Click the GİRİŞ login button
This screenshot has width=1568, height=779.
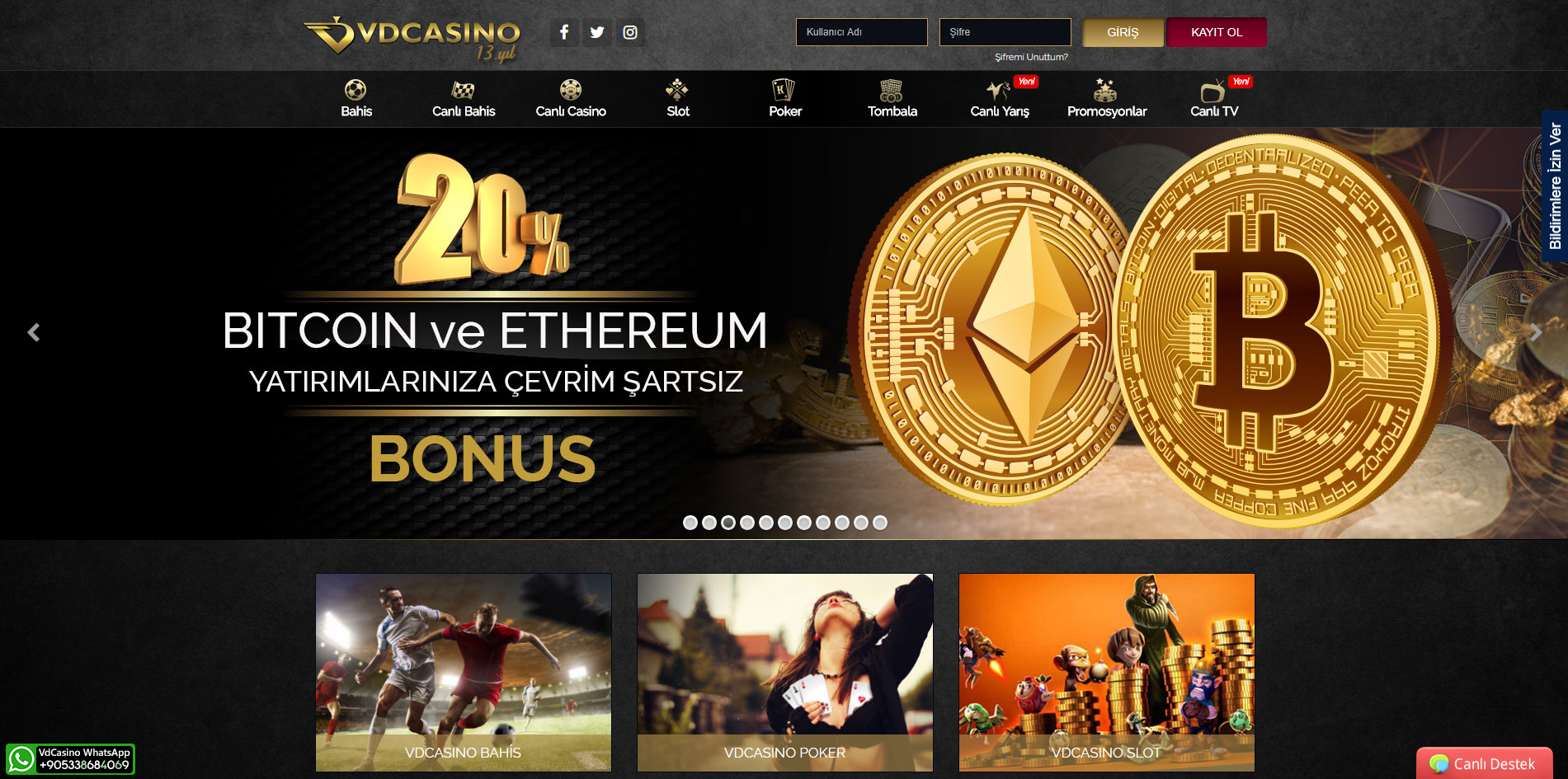tap(1123, 32)
